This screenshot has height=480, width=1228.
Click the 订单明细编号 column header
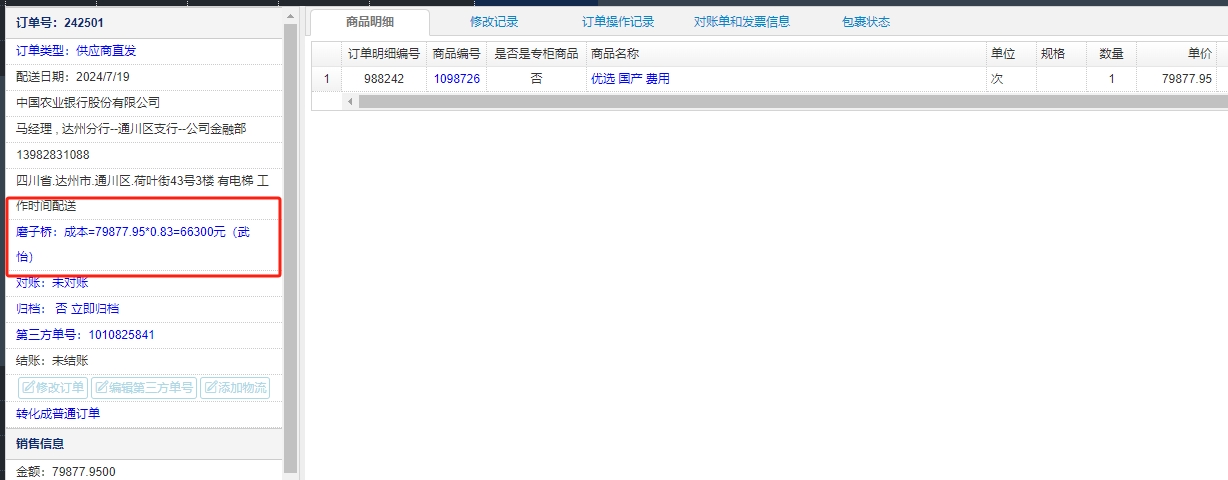383,53
